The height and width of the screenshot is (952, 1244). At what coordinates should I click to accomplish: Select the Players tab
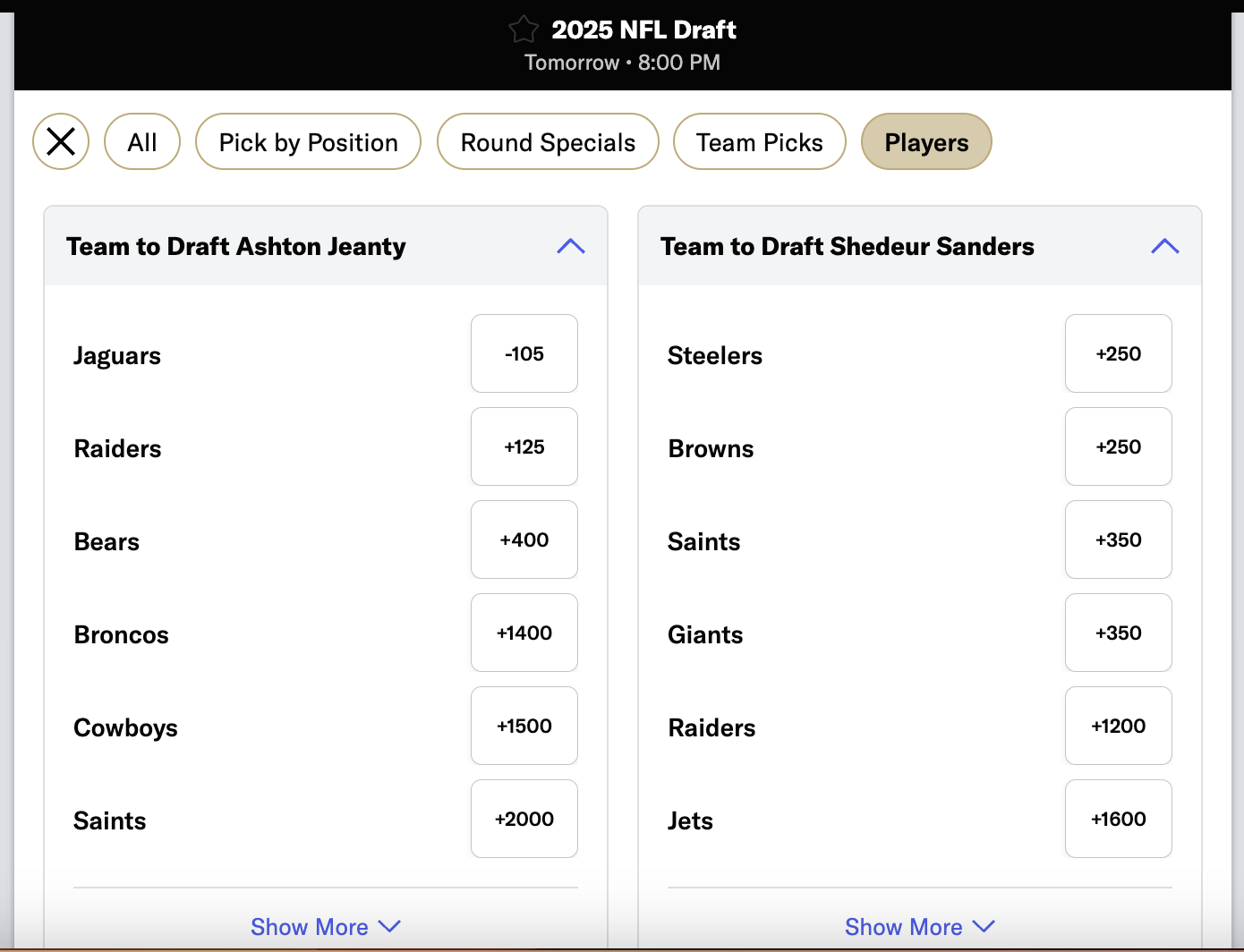926,141
